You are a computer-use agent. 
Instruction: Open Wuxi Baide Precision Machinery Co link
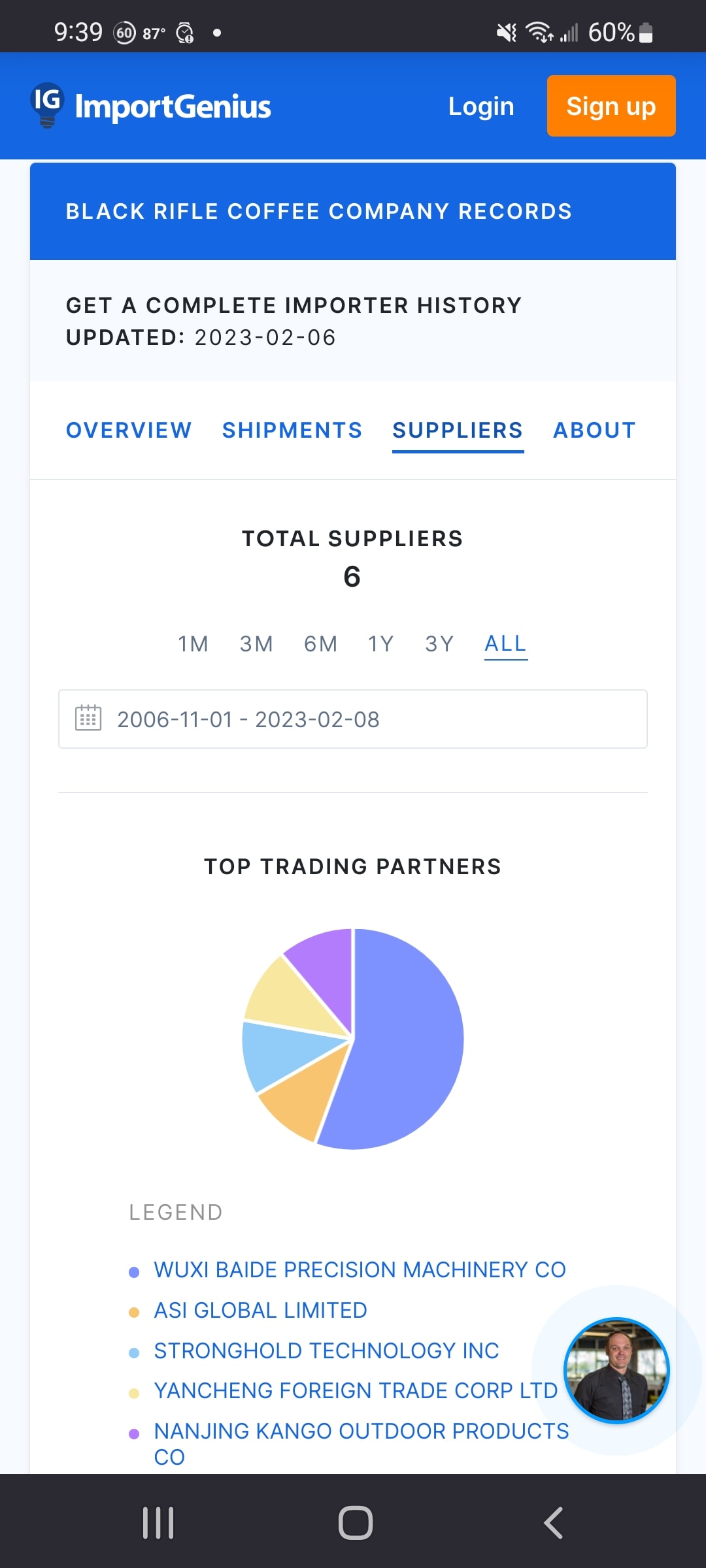point(360,1269)
